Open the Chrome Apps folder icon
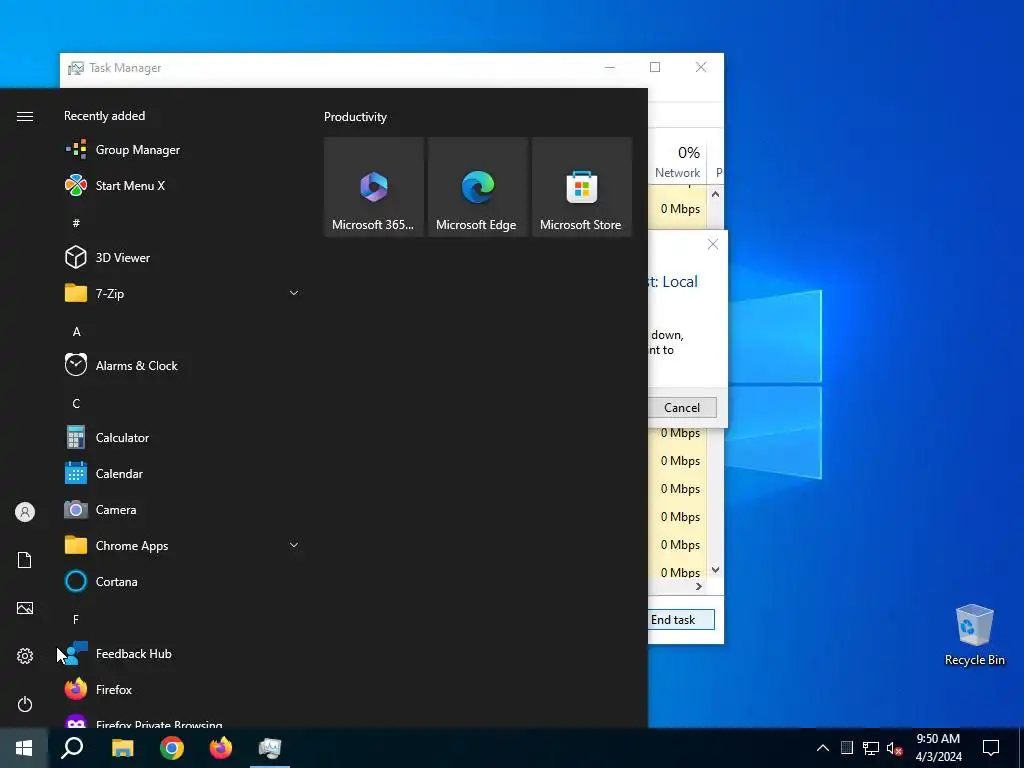The image size is (1024, 768). (76, 545)
